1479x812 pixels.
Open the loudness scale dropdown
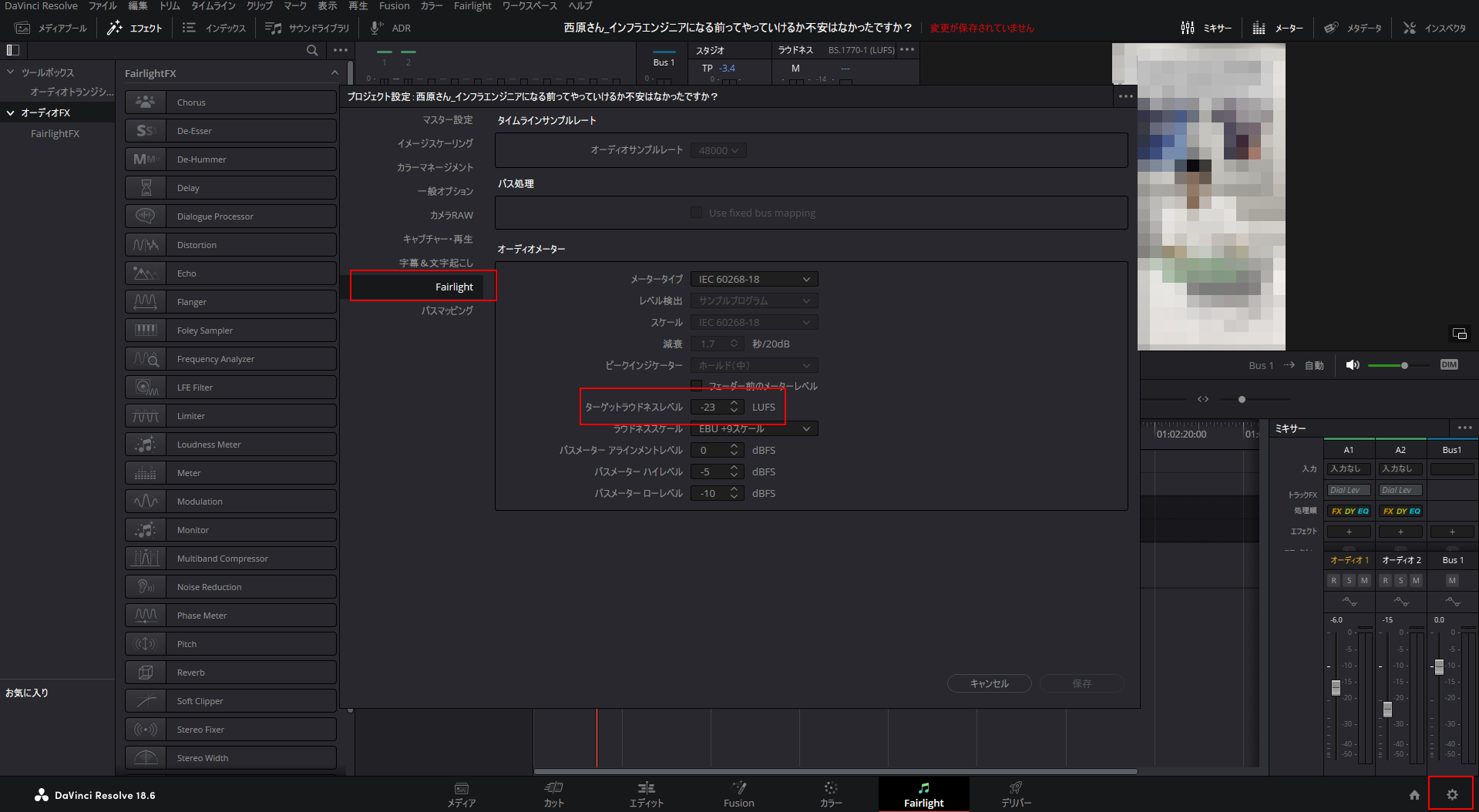click(755, 428)
